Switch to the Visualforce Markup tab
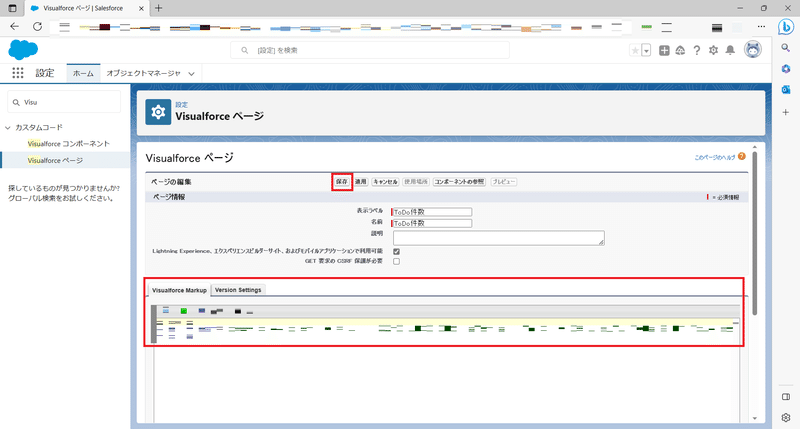This screenshot has height=429, width=800. coord(179,290)
